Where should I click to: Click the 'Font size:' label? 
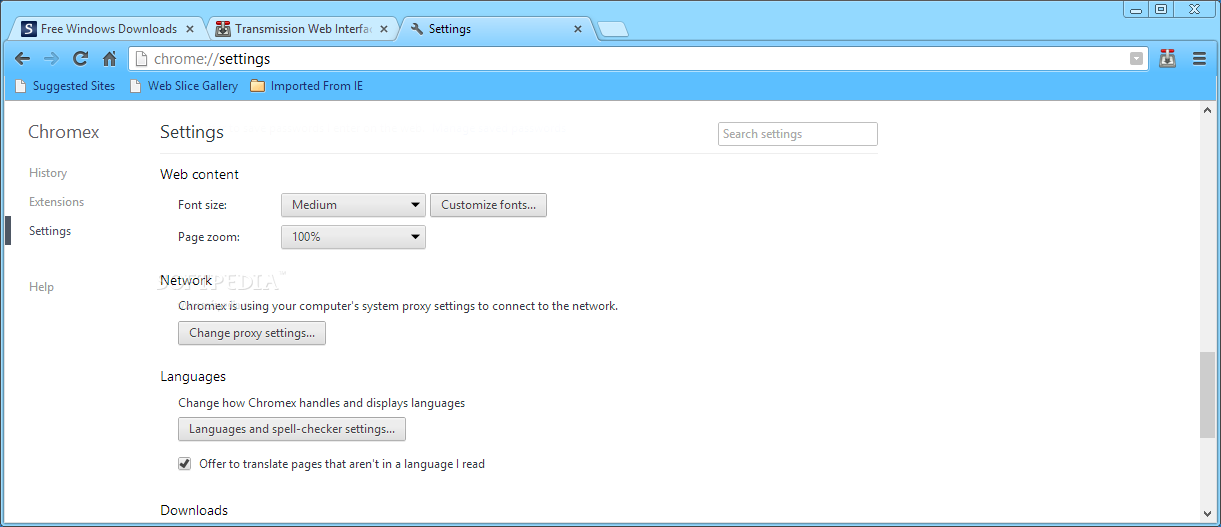tap(202, 205)
